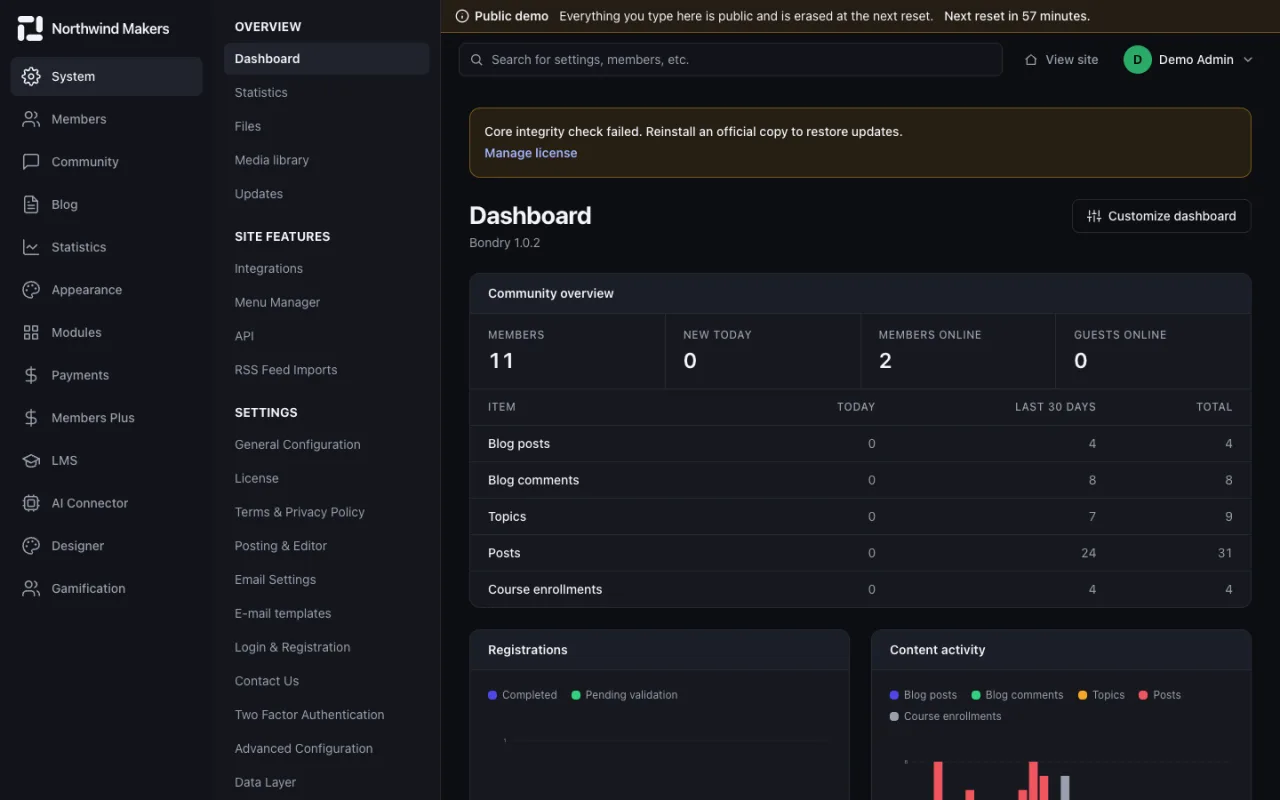Toggle Topics series in Content activity legend
1280x800 pixels.
[x=1101, y=695]
